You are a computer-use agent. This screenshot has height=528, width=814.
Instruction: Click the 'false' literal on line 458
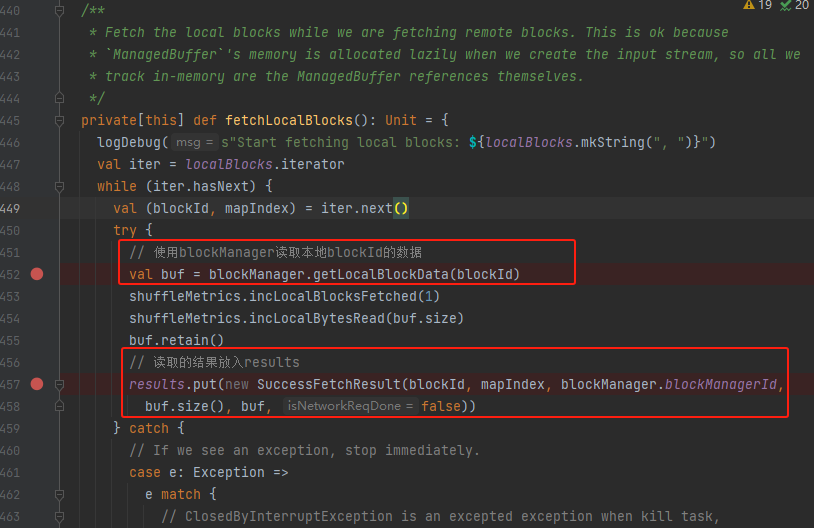[441, 406]
